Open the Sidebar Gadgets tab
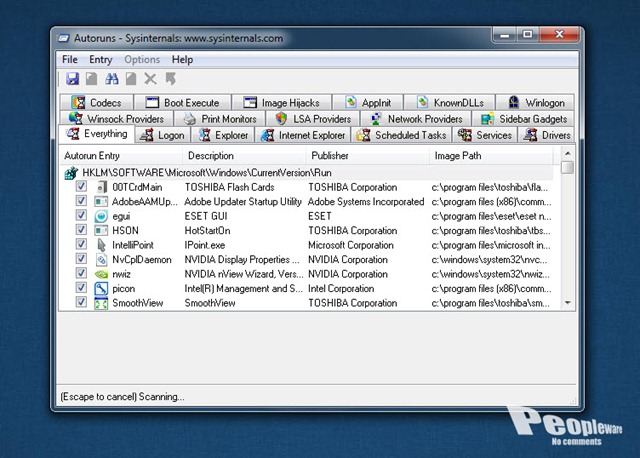Image resolution: width=640 pixels, height=458 pixels. click(x=523, y=119)
